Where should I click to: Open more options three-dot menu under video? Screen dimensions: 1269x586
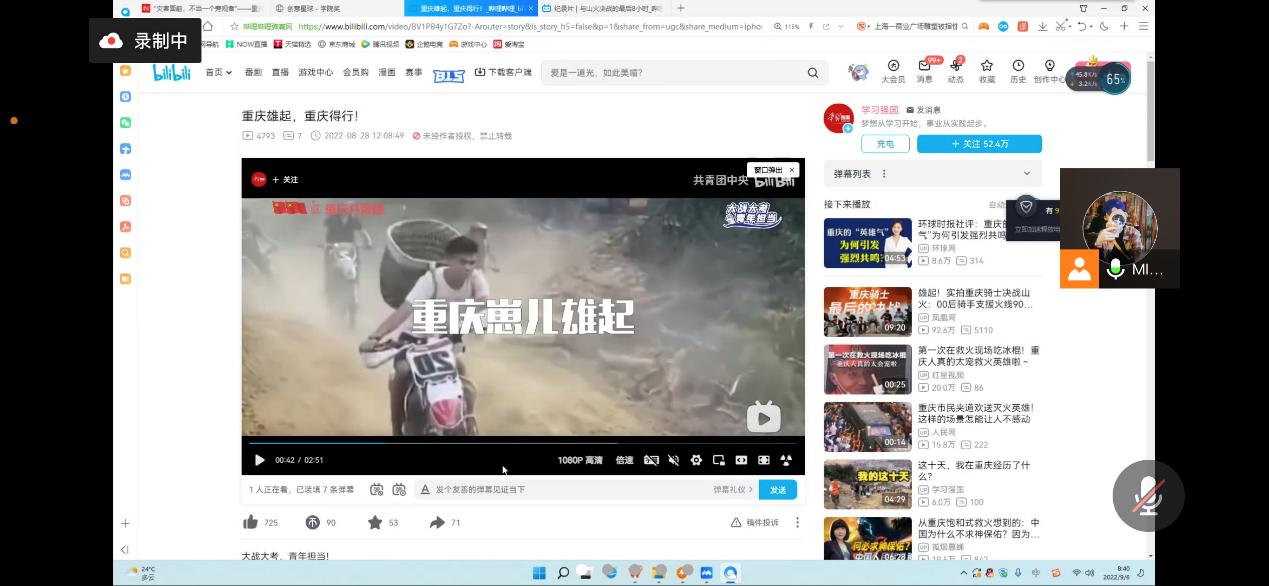(x=797, y=522)
